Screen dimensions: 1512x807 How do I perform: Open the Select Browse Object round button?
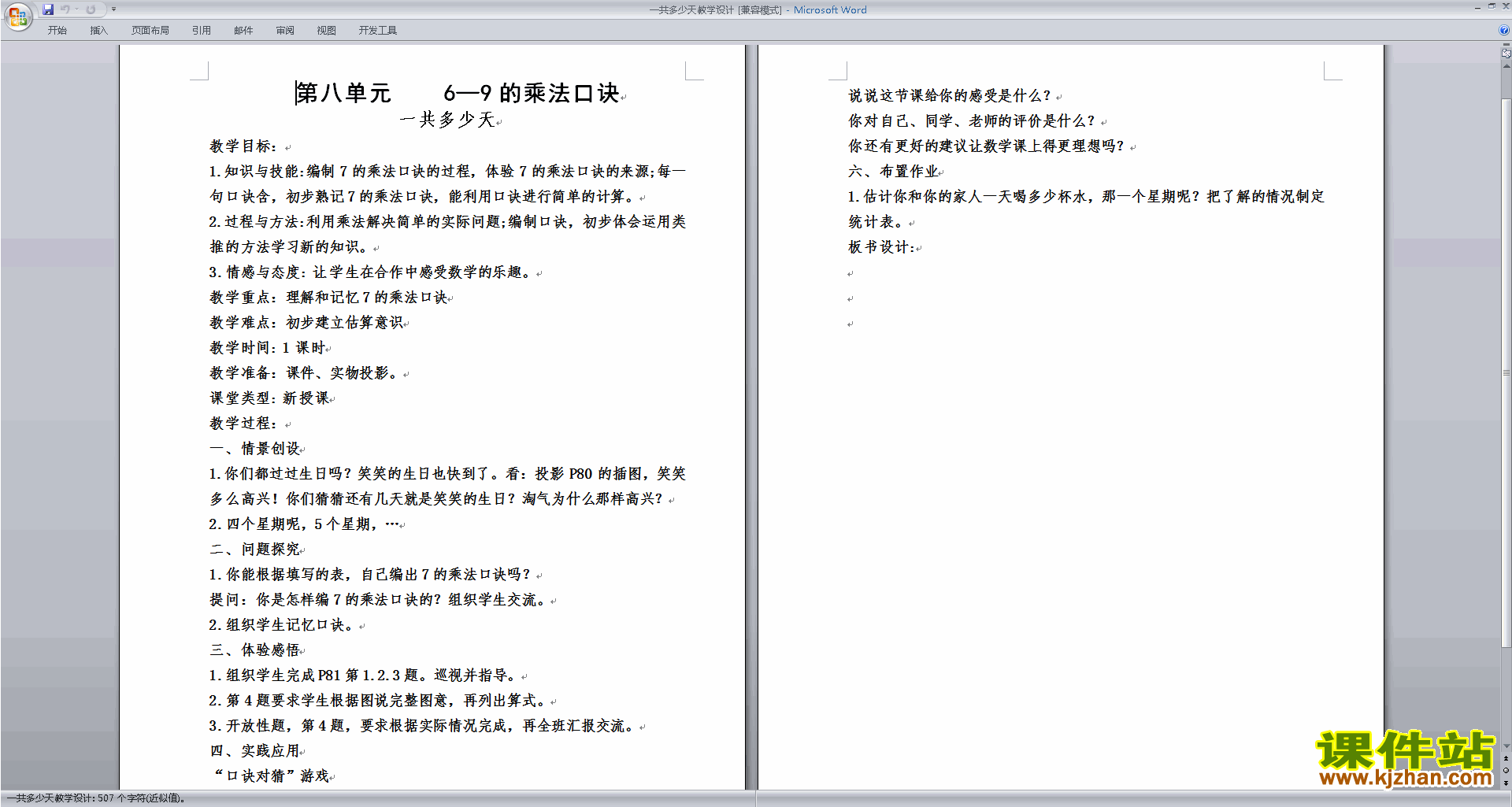[1506, 771]
